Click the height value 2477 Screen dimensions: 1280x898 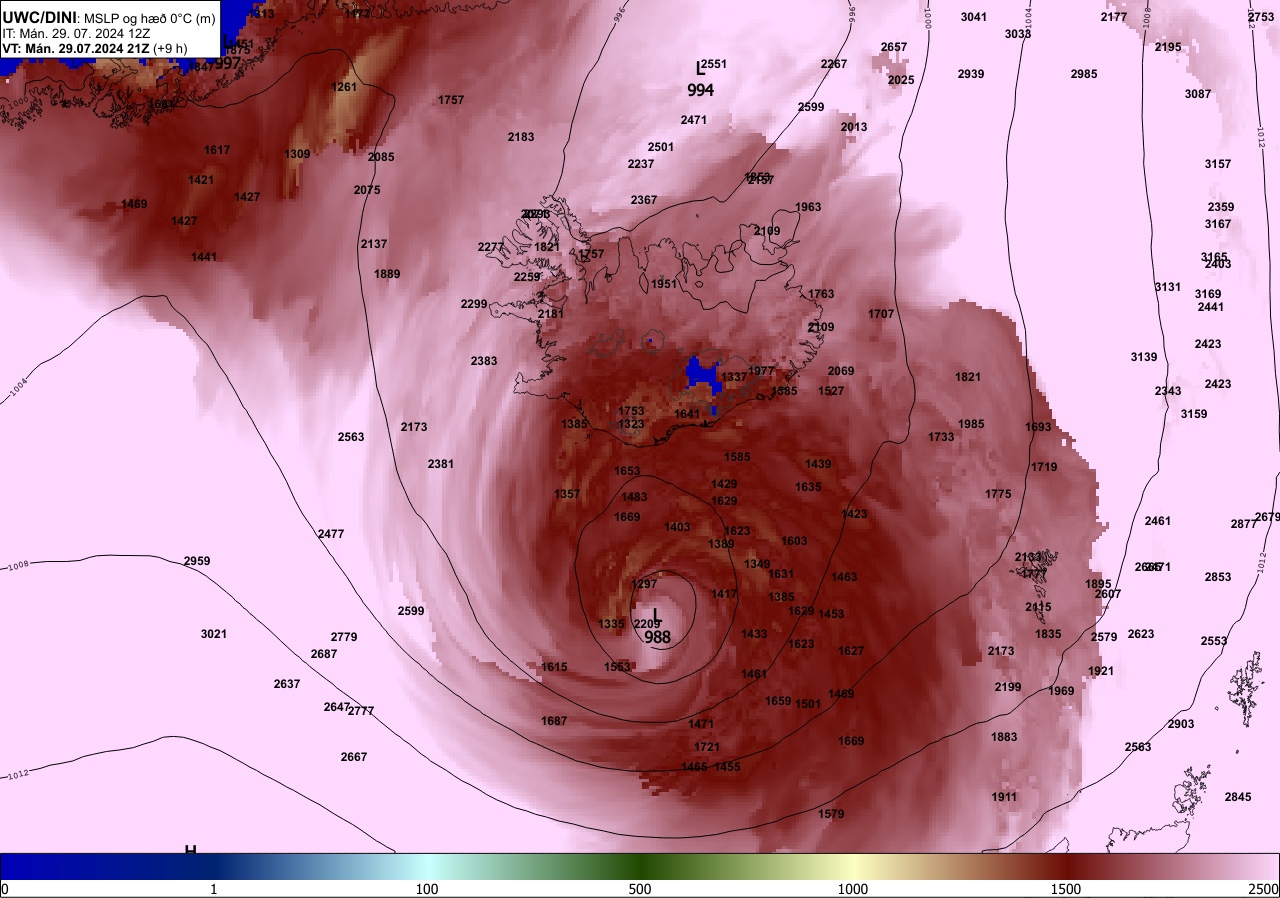pyautogui.click(x=331, y=534)
